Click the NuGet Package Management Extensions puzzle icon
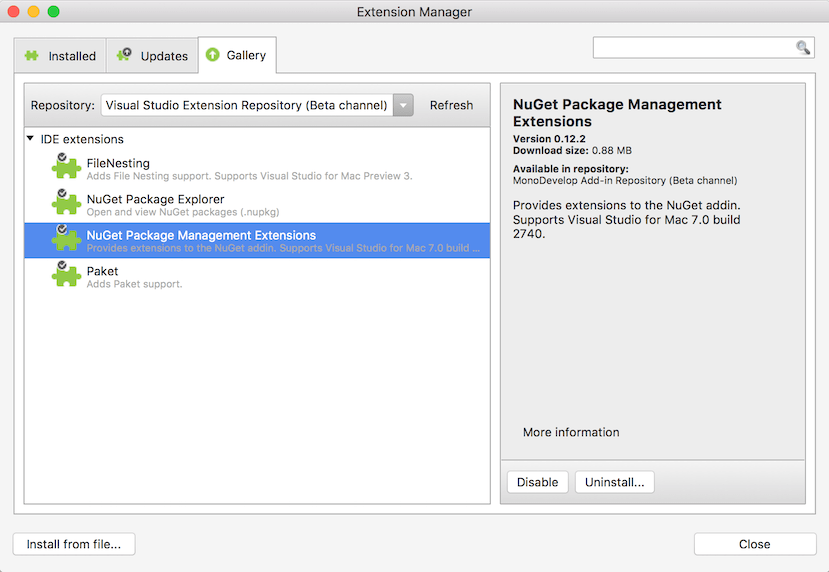Image resolution: width=829 pixels, height=572 pixels. pyautogui.click(x=66, y=238)
